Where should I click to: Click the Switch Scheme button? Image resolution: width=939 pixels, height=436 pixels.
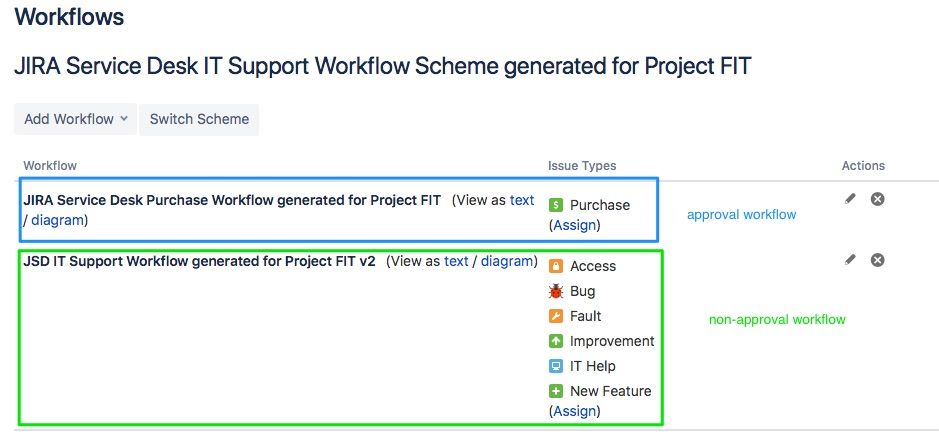199,119
